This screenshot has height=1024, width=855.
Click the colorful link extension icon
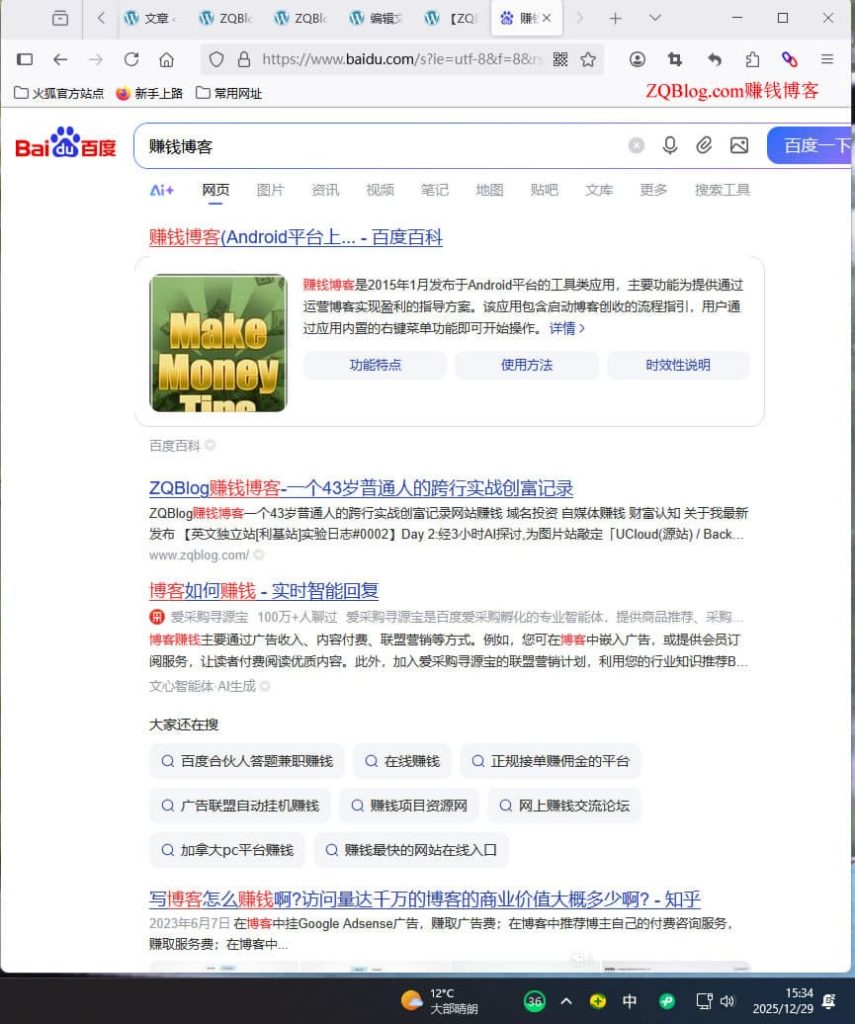790,59
